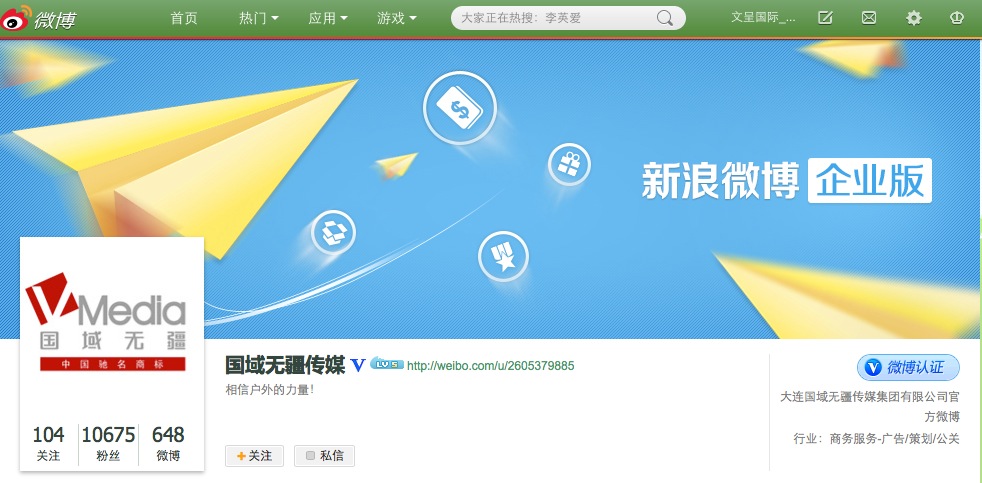
Task: Expand the 热门 dropdown menu
Action: (x=259, y=18)
